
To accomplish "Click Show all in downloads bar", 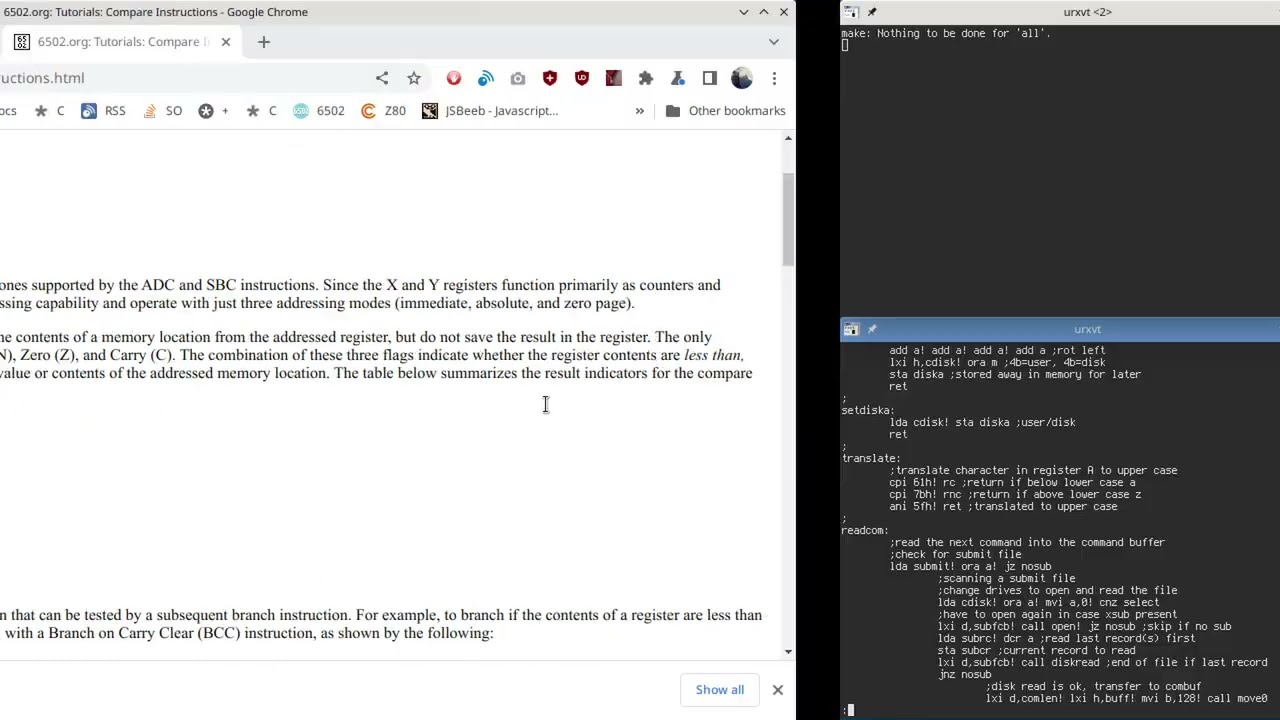I will coord(720,690).
